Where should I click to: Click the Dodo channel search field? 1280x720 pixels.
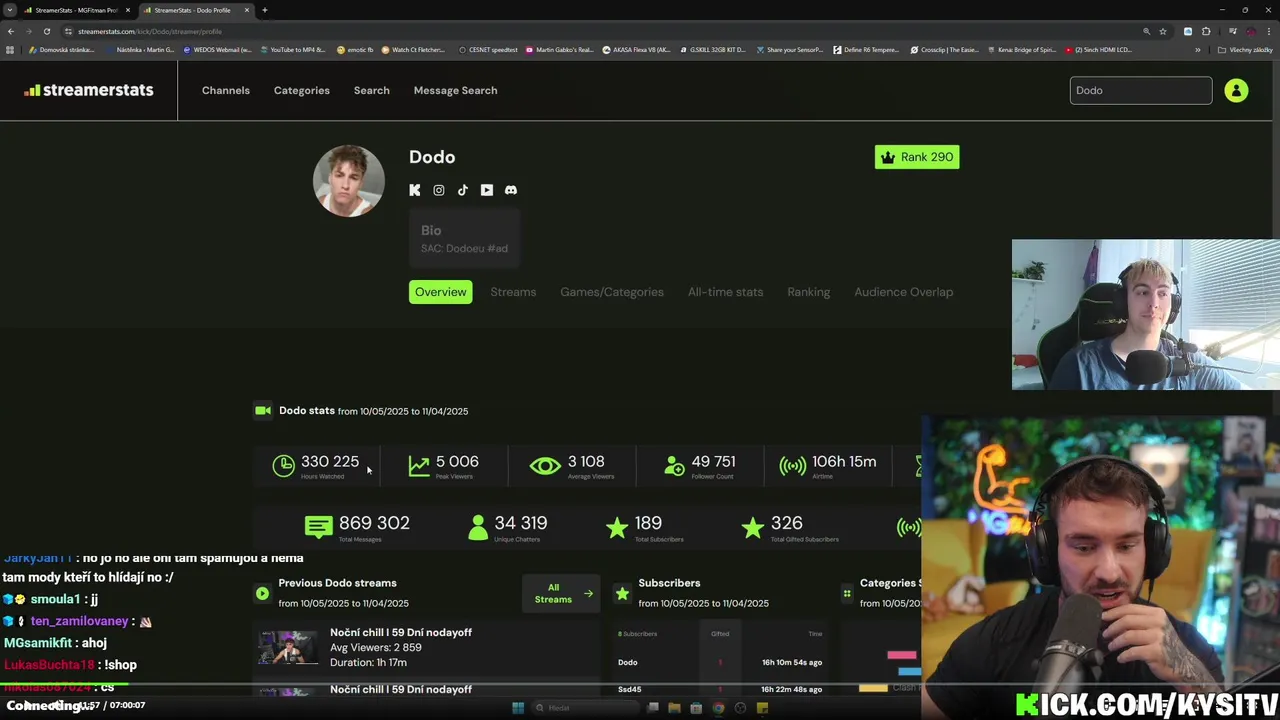click(1141, 90)
